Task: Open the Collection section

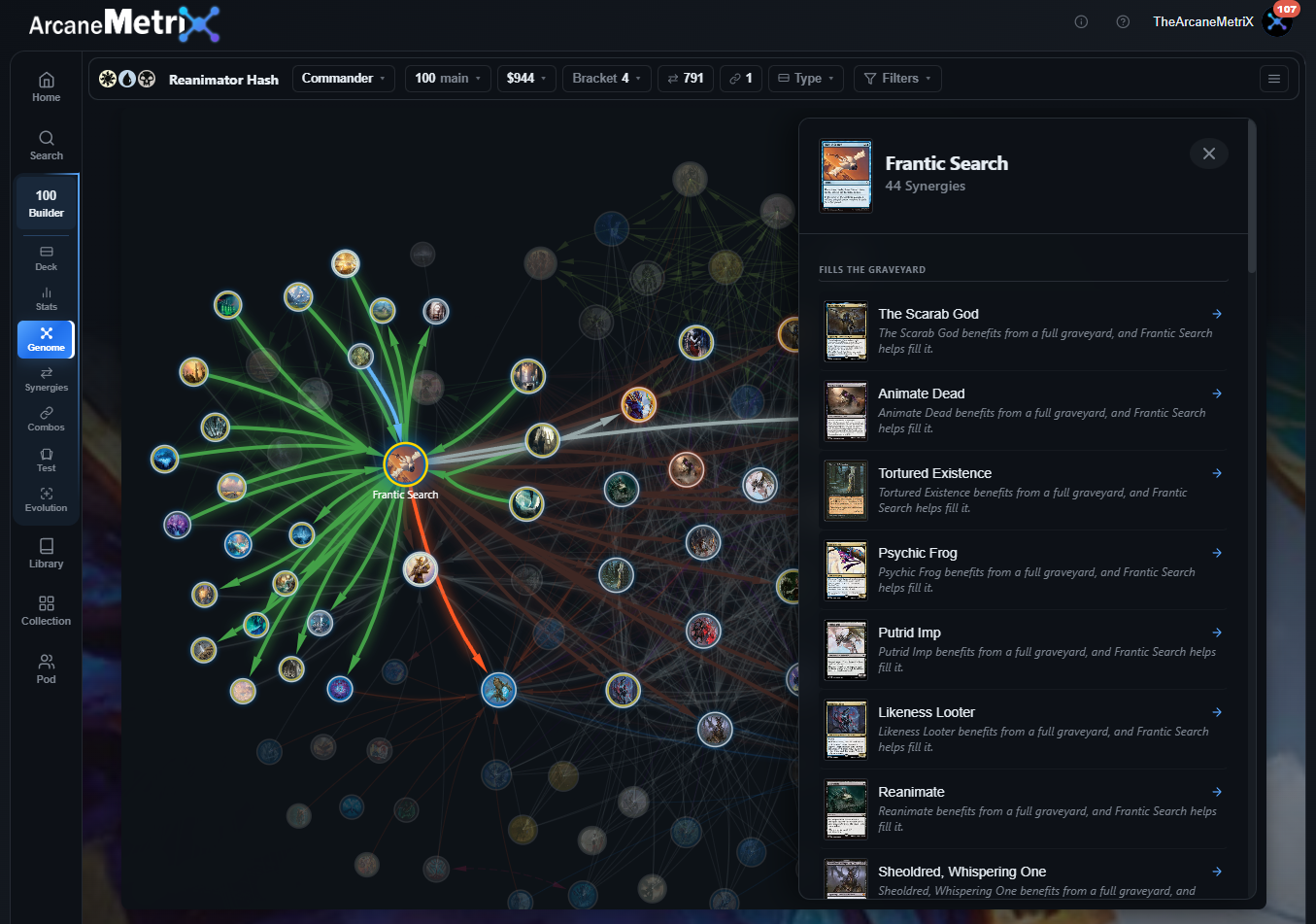Action: pos(46,610)
